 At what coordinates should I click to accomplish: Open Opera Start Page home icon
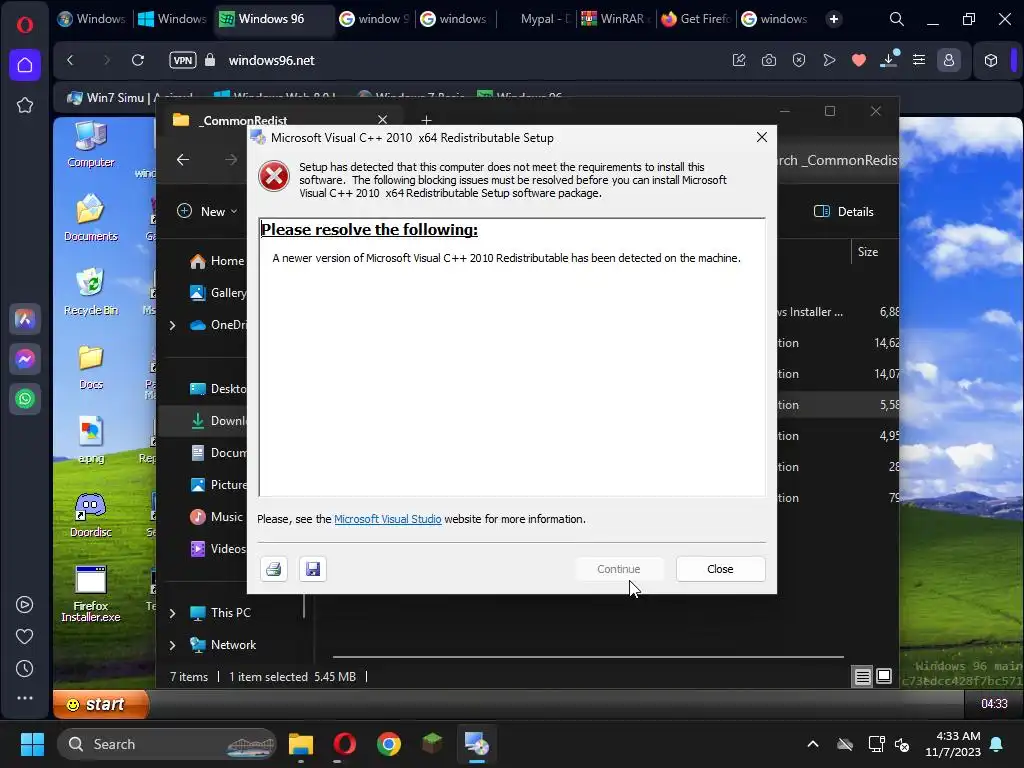25,65
